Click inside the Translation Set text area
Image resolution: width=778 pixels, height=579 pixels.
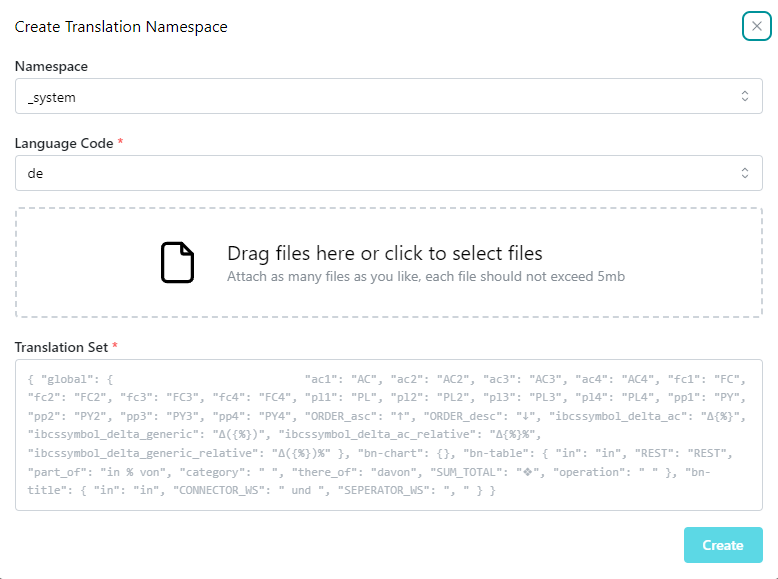point(389,435)
